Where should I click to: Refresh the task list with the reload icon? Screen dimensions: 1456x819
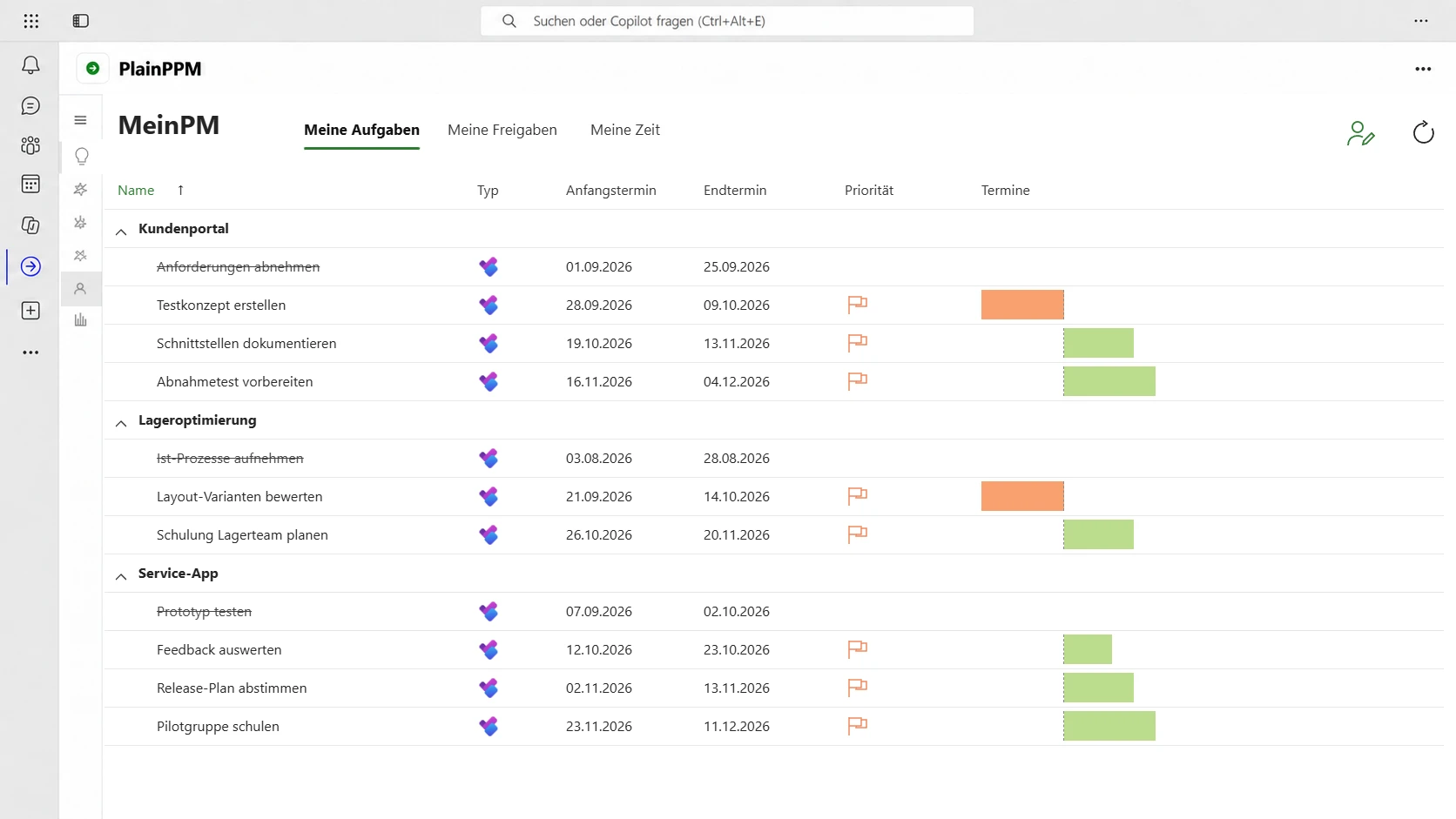(x=1423, y=132)
